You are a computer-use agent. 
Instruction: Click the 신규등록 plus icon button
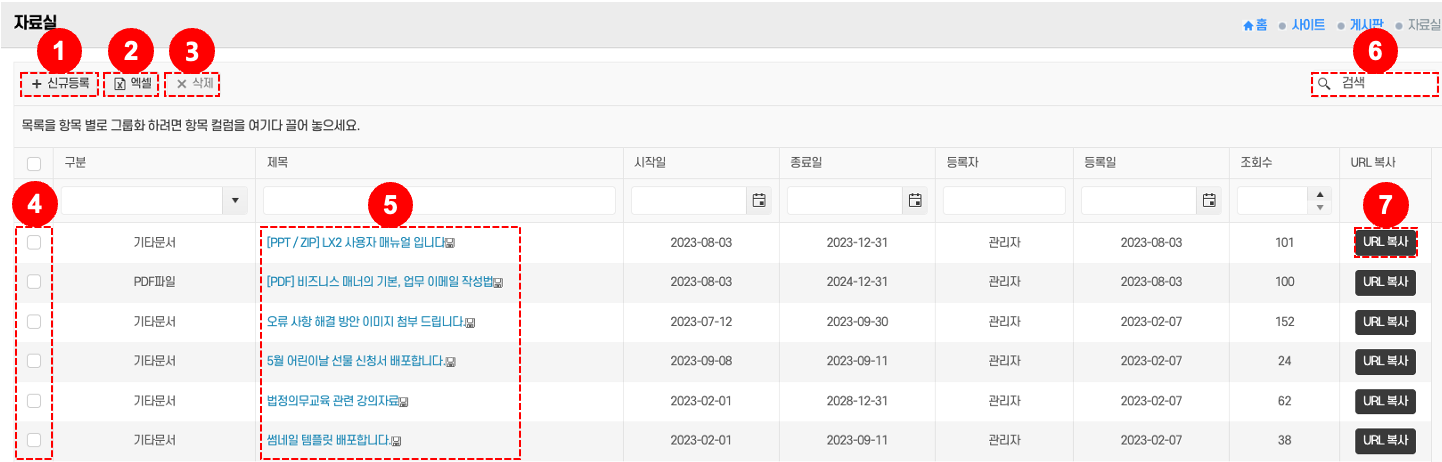pos(37,84)
